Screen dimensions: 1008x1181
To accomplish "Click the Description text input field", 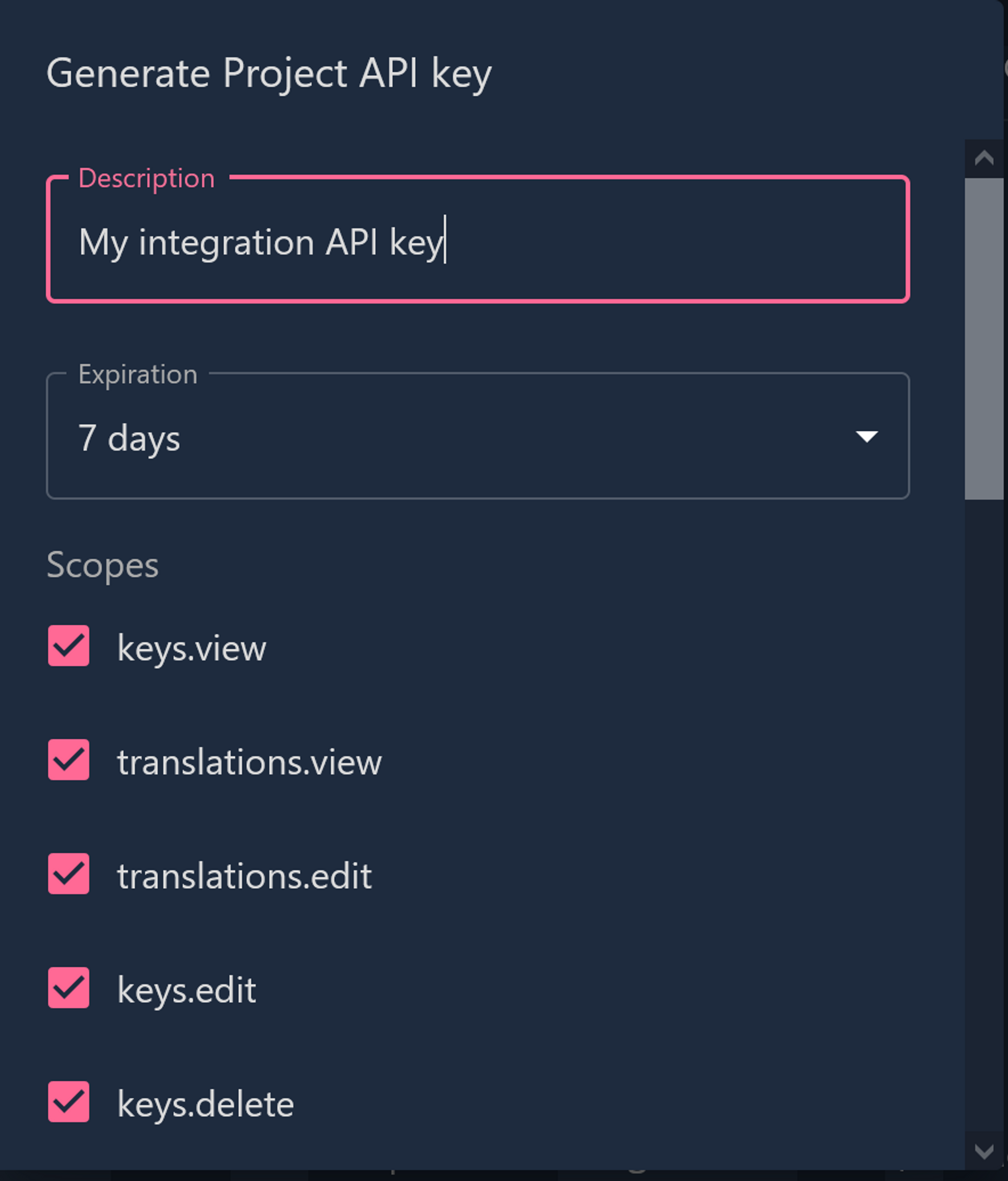I will [x=477, y=241].
